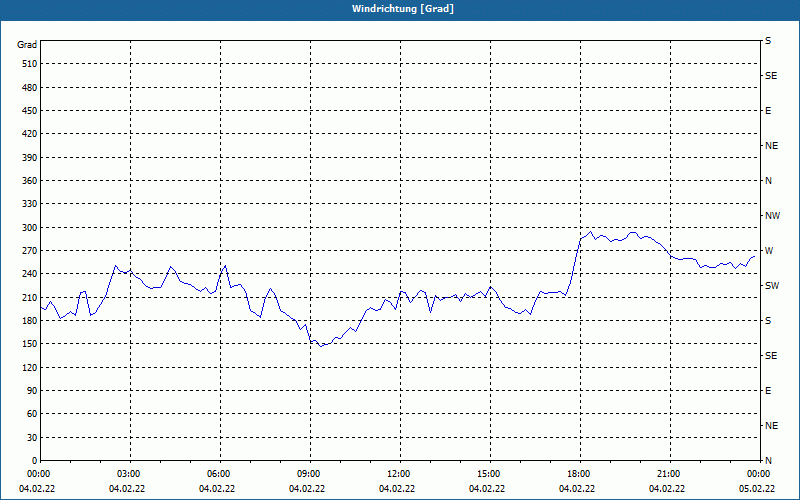Click the S compass label at the 180 gridline

[768, 321]
